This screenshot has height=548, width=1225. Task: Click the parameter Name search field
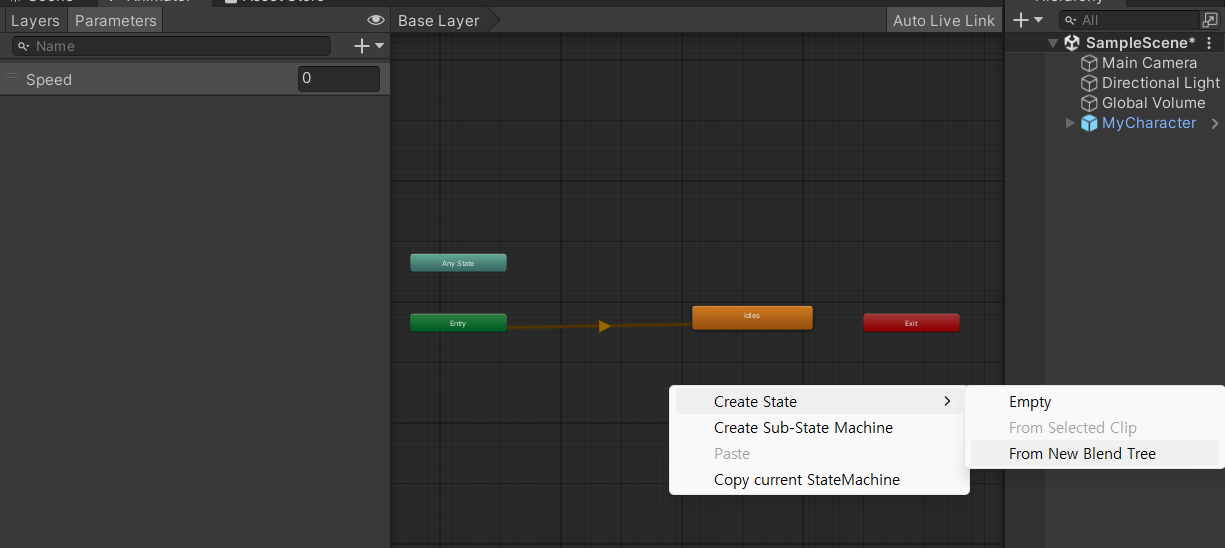pos(171,46)
